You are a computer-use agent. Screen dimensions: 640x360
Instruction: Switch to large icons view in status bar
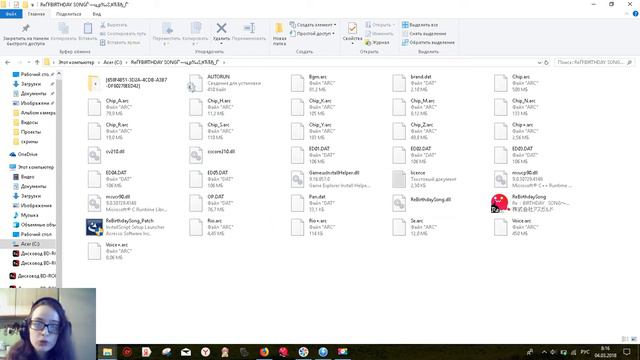coord(634,339)
